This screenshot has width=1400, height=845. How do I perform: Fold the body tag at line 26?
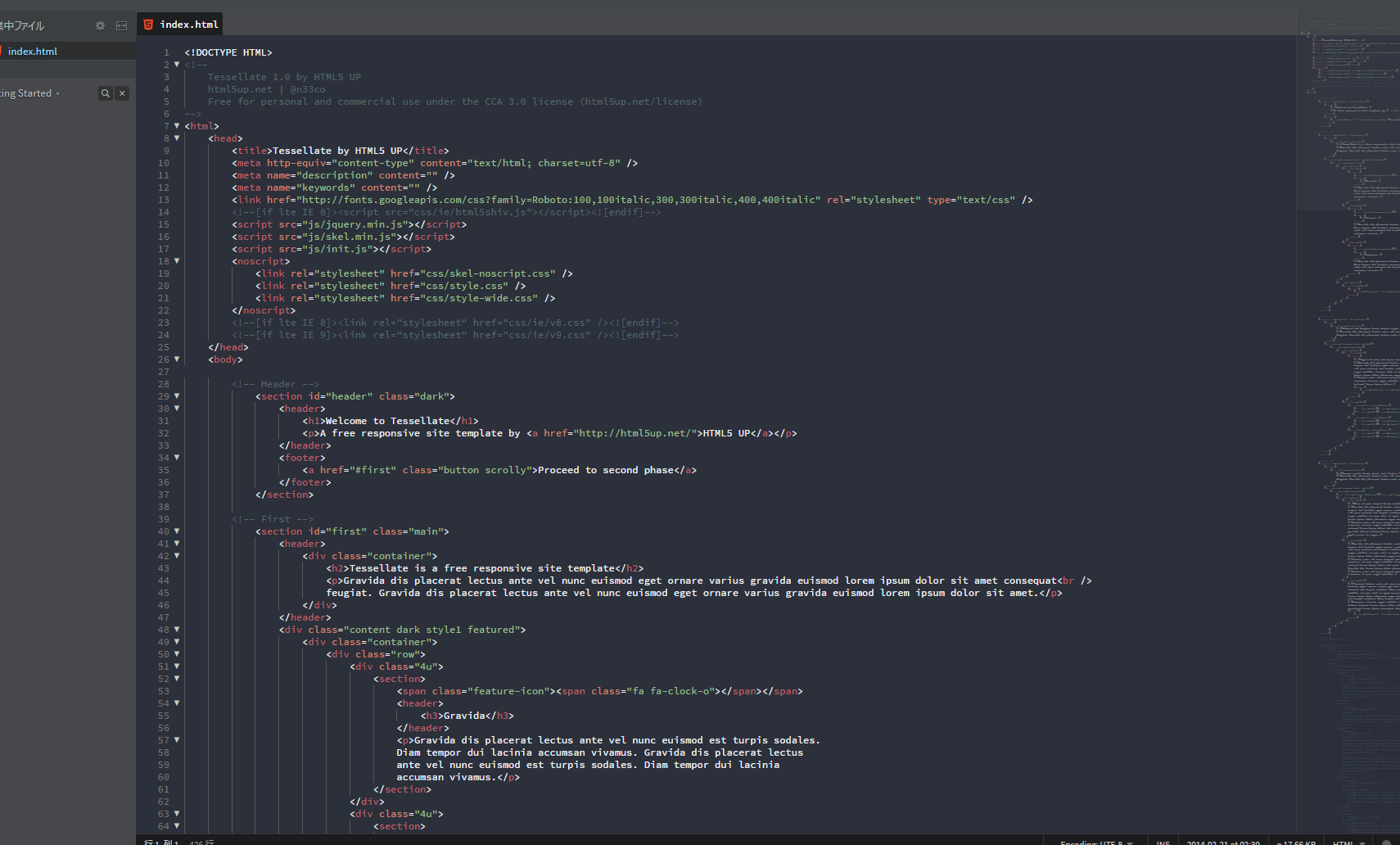pos(177,359)
